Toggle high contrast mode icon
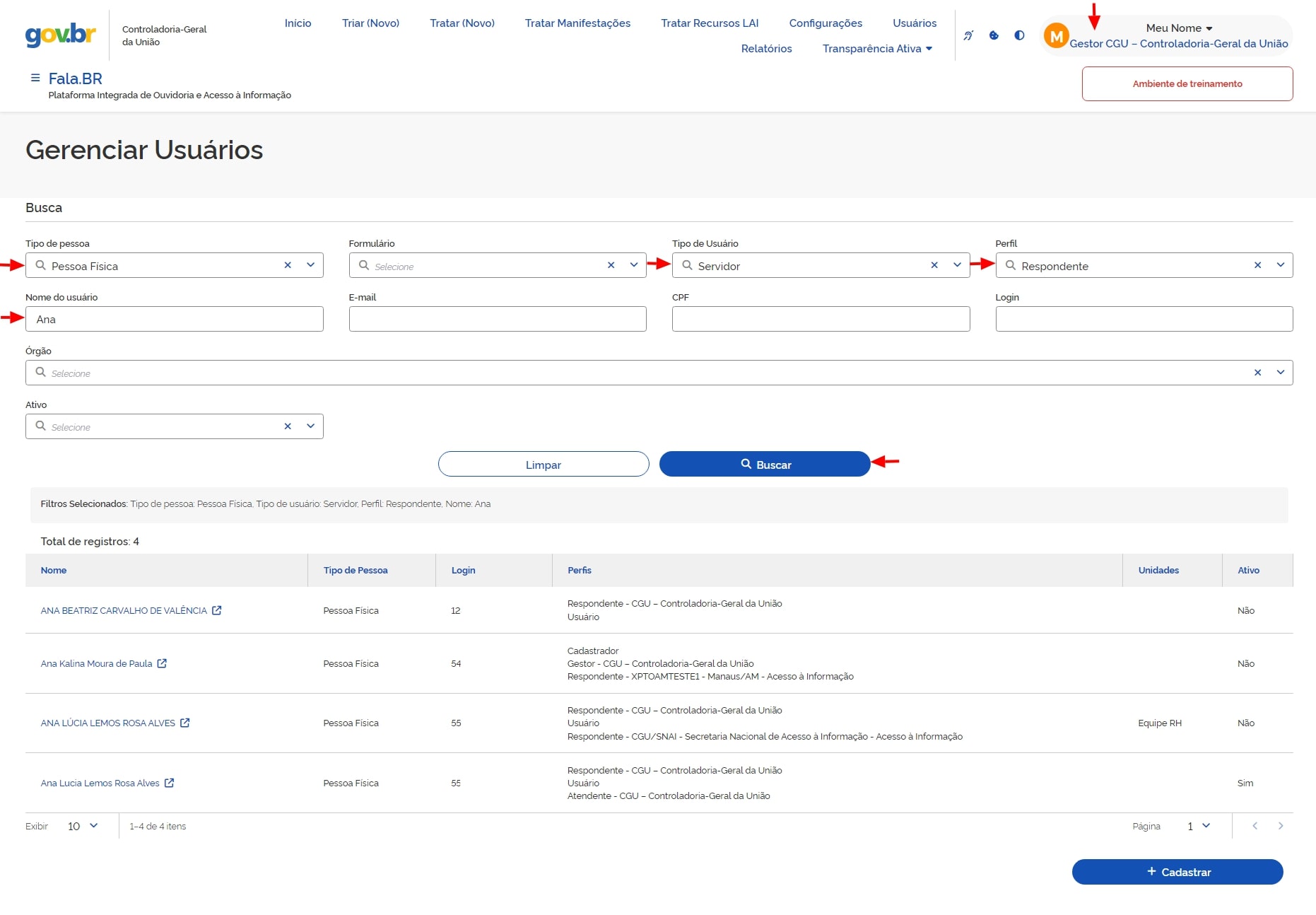The height and width of the screenshot is (915, 1316). click(x=1019, y=35)
